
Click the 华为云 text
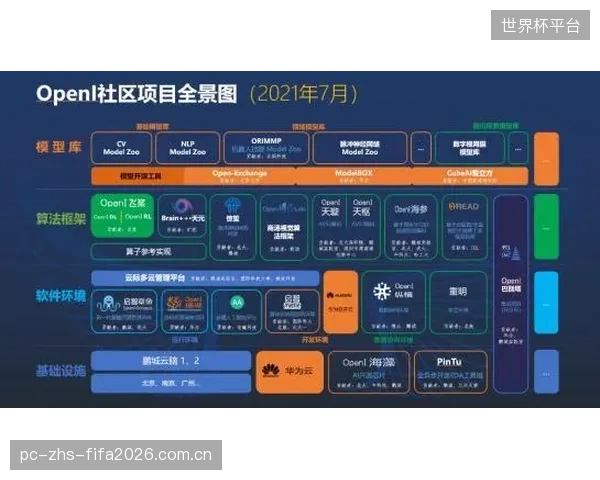click(299, 371)
